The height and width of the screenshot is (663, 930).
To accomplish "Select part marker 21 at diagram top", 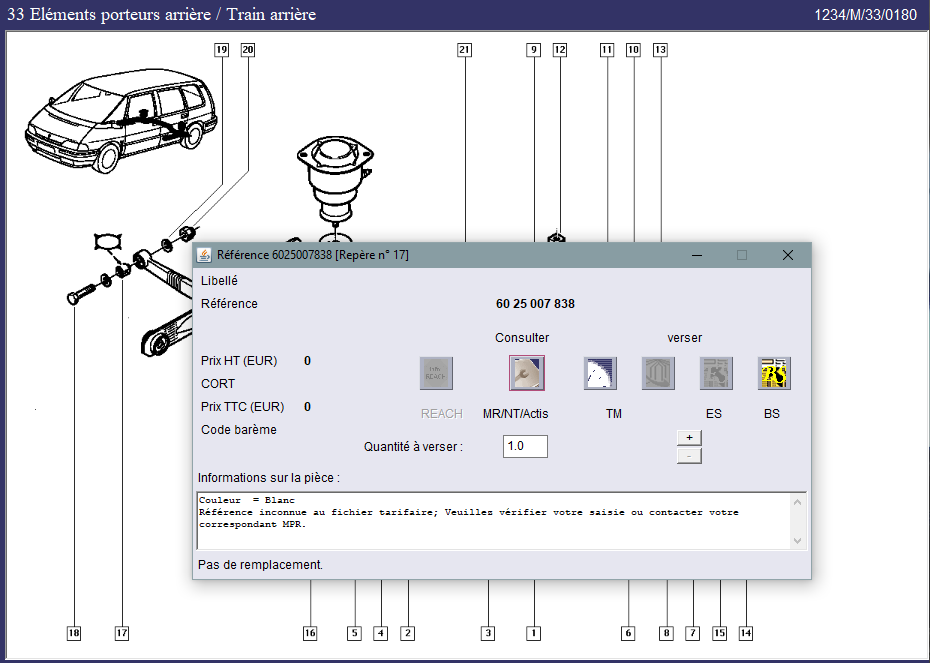I will point(464,49).
